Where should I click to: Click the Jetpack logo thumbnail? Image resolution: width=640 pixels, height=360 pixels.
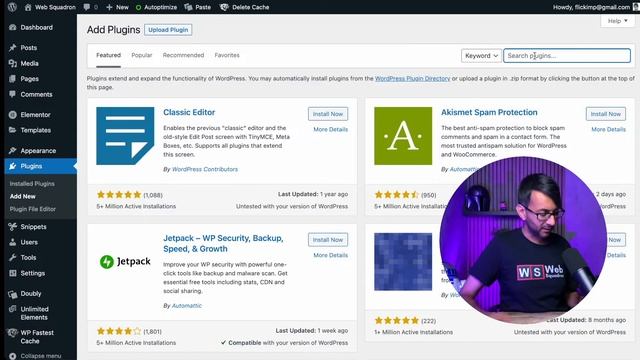tap(125, 262)
